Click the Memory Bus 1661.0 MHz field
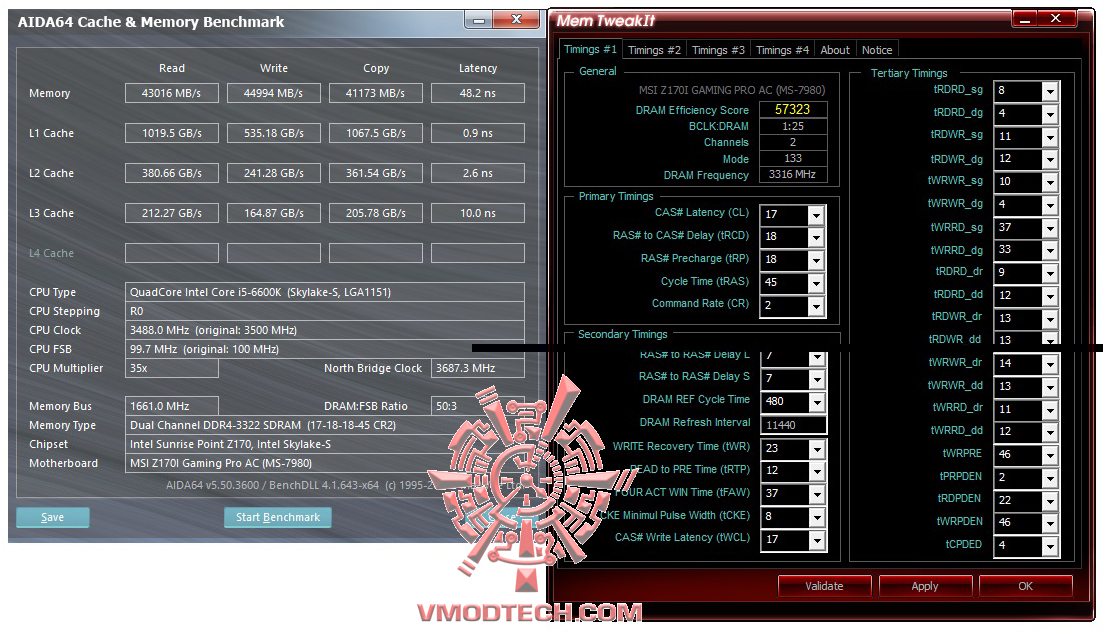This screenshot has width=1103, height=632. pos(172,406)
